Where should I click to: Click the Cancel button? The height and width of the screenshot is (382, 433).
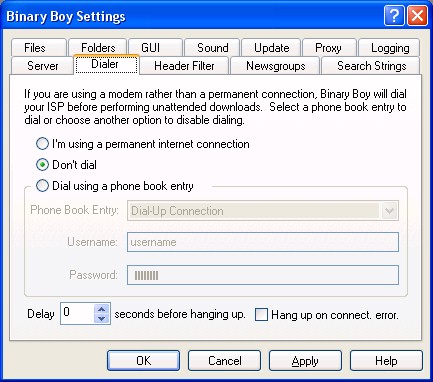224,361
